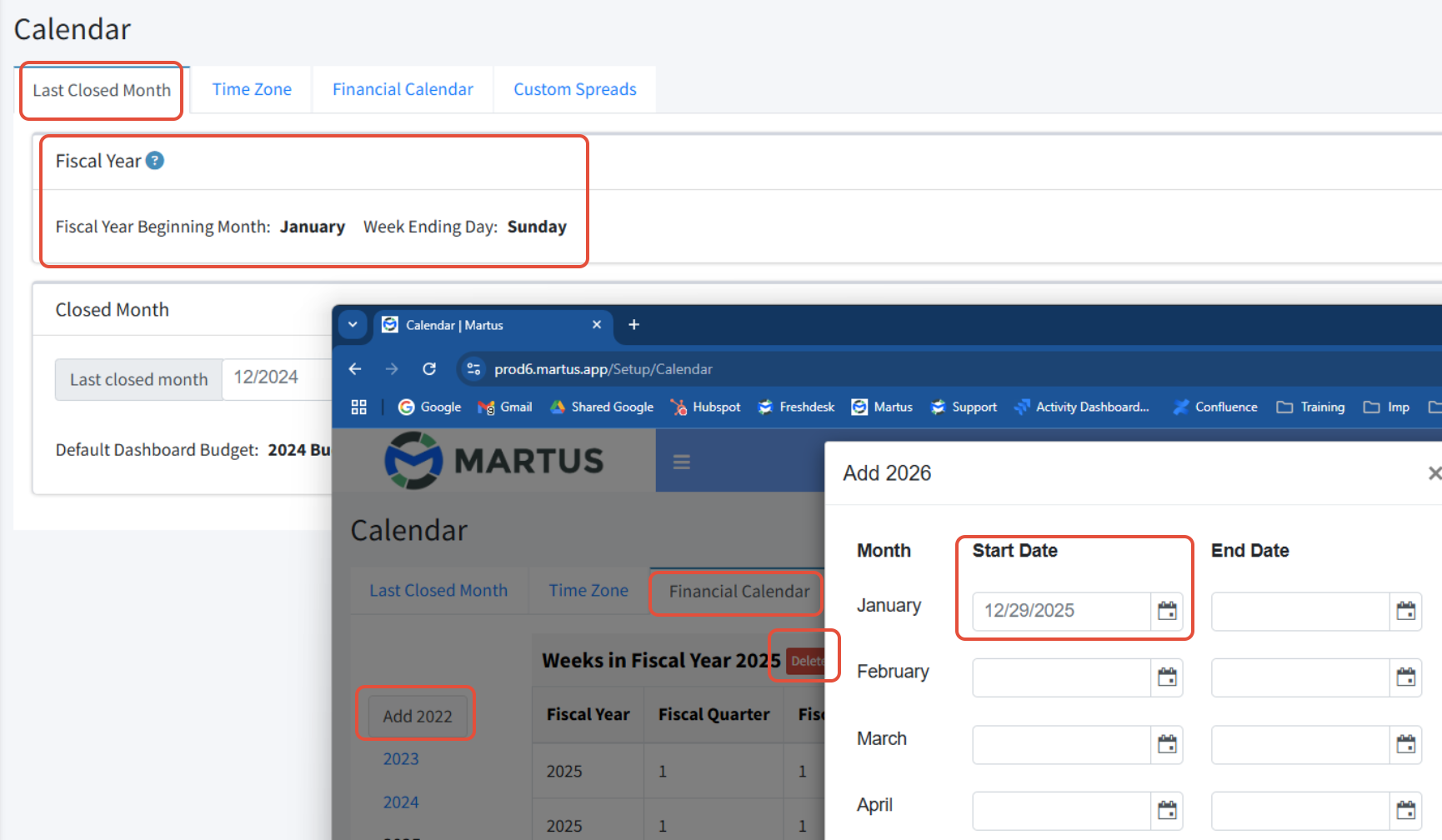Open the Imp bookmarks folder
Screen dimensions: 1442x840
coord(1386,407)
